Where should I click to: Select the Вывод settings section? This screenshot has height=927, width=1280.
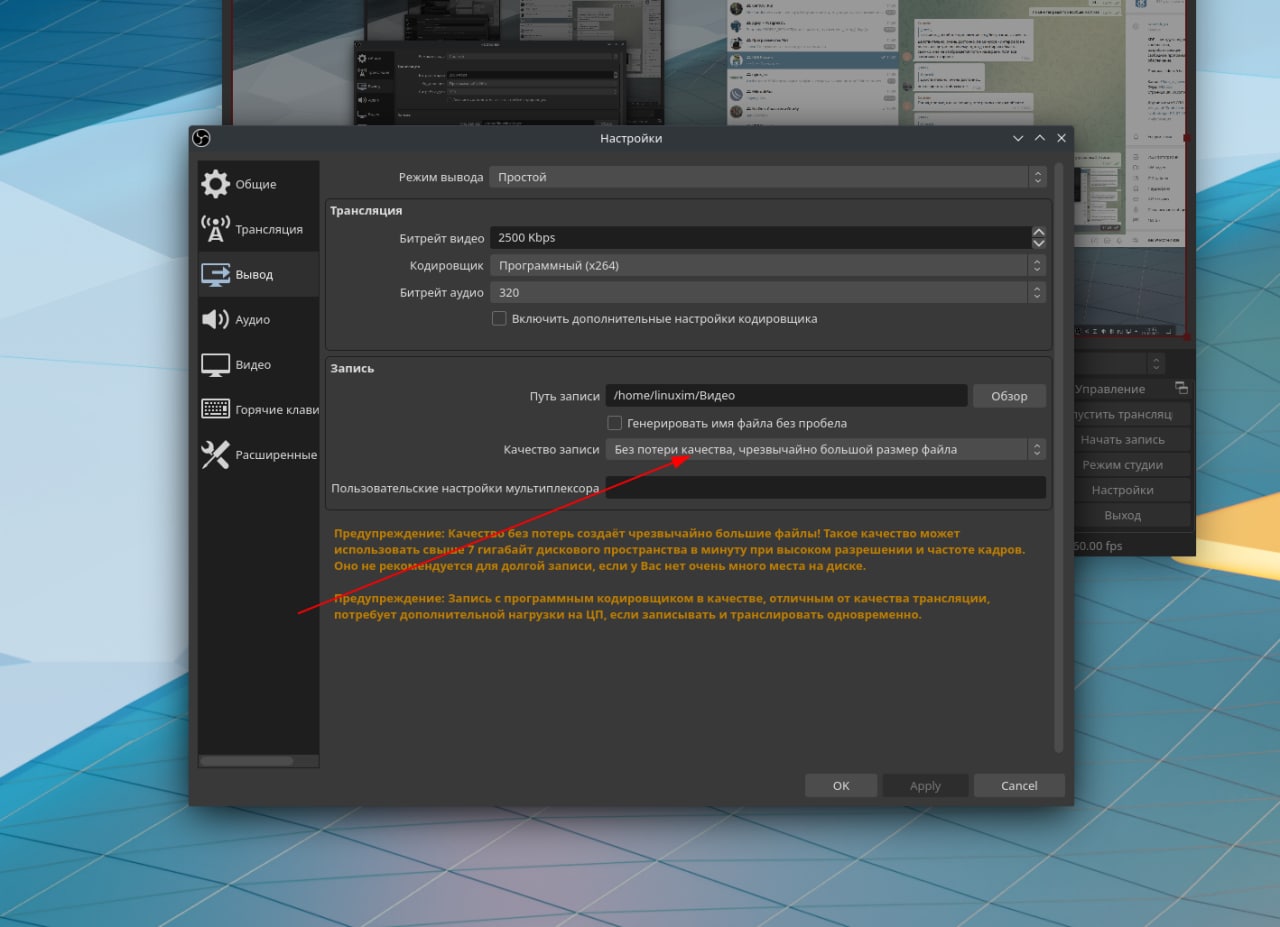pyautogui.click(x=258, y=274)
